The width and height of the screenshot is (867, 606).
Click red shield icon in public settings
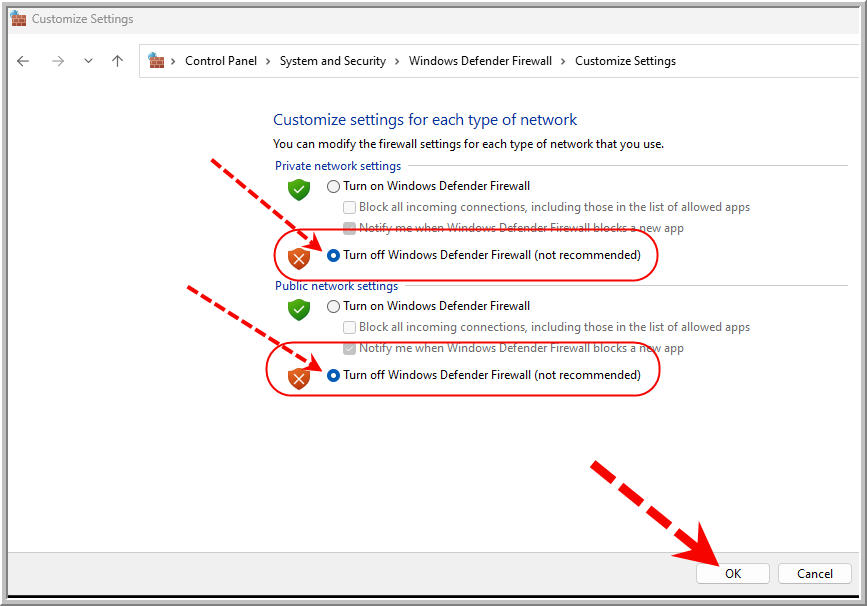299,379
